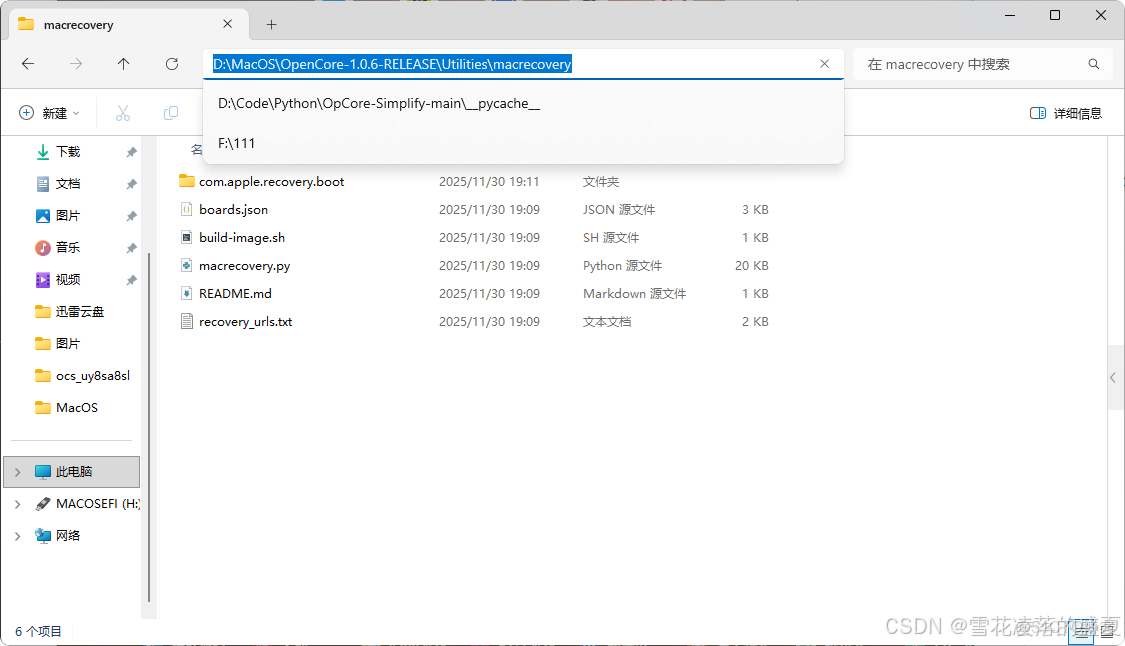Expand the Network (网络) node

click(17, 535)
